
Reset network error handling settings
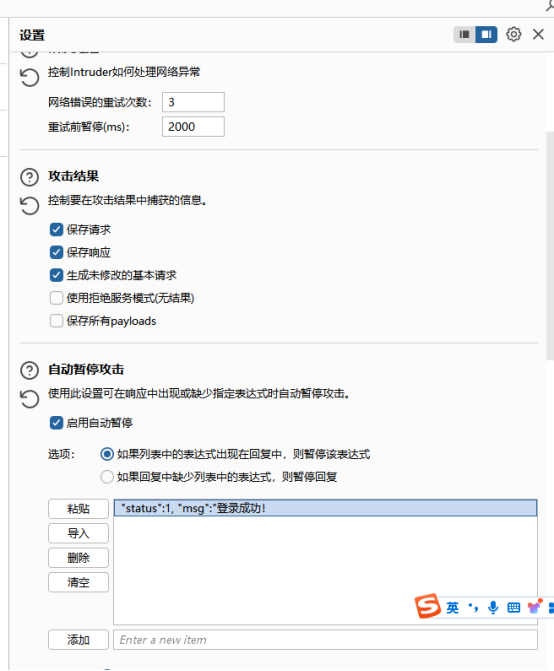pos(30,77)
